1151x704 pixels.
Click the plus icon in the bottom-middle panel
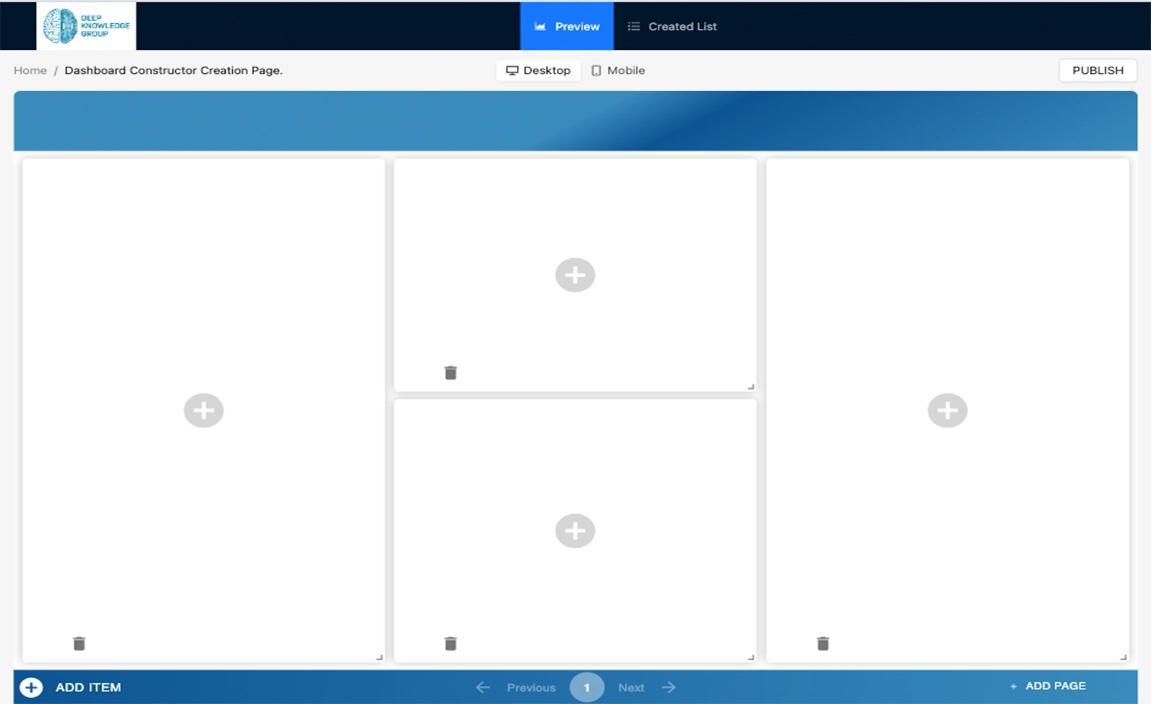575,531
